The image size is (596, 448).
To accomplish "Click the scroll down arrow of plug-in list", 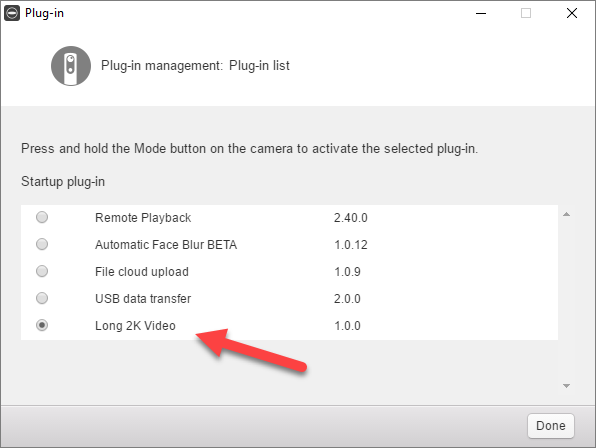I will pos(566,386).
